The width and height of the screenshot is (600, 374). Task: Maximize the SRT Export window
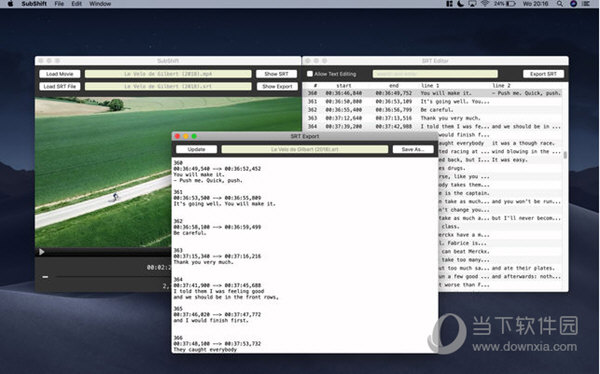[x=194, y=136]
